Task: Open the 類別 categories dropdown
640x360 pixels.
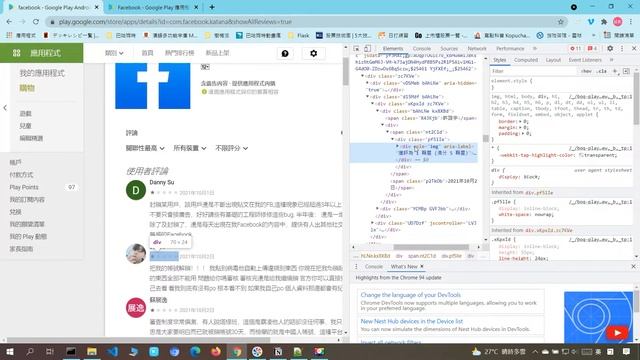Action: coord(114,53)
